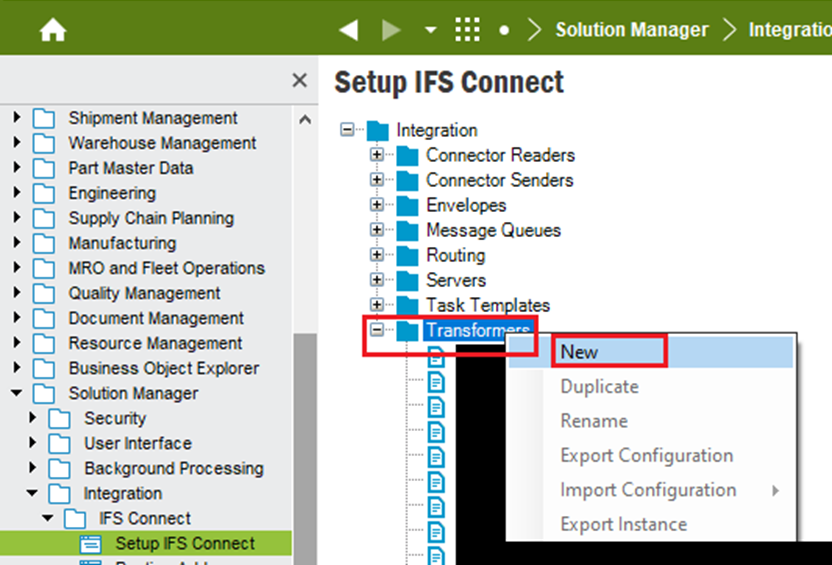Viewport: 832px width, 565px height.
Task: Open Business Object Explorer
Action: pyautogui.click(x=164, y=368)
